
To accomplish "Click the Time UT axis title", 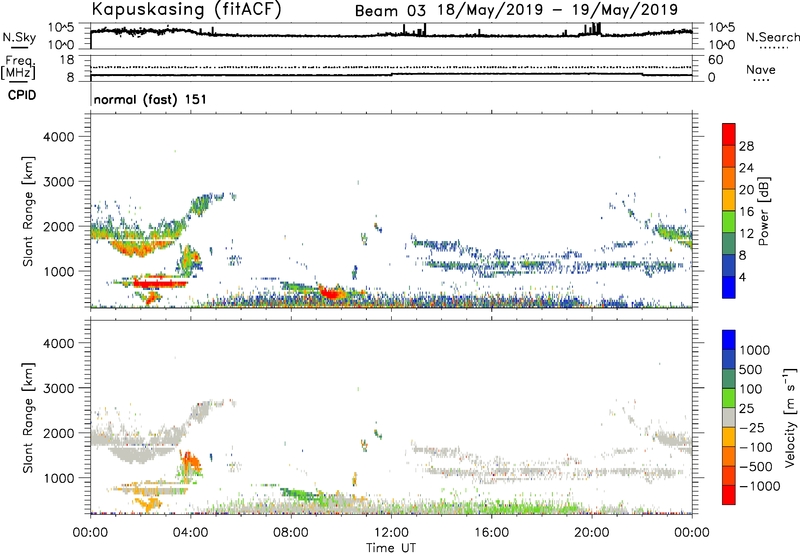I will click(x=391, y=548).
